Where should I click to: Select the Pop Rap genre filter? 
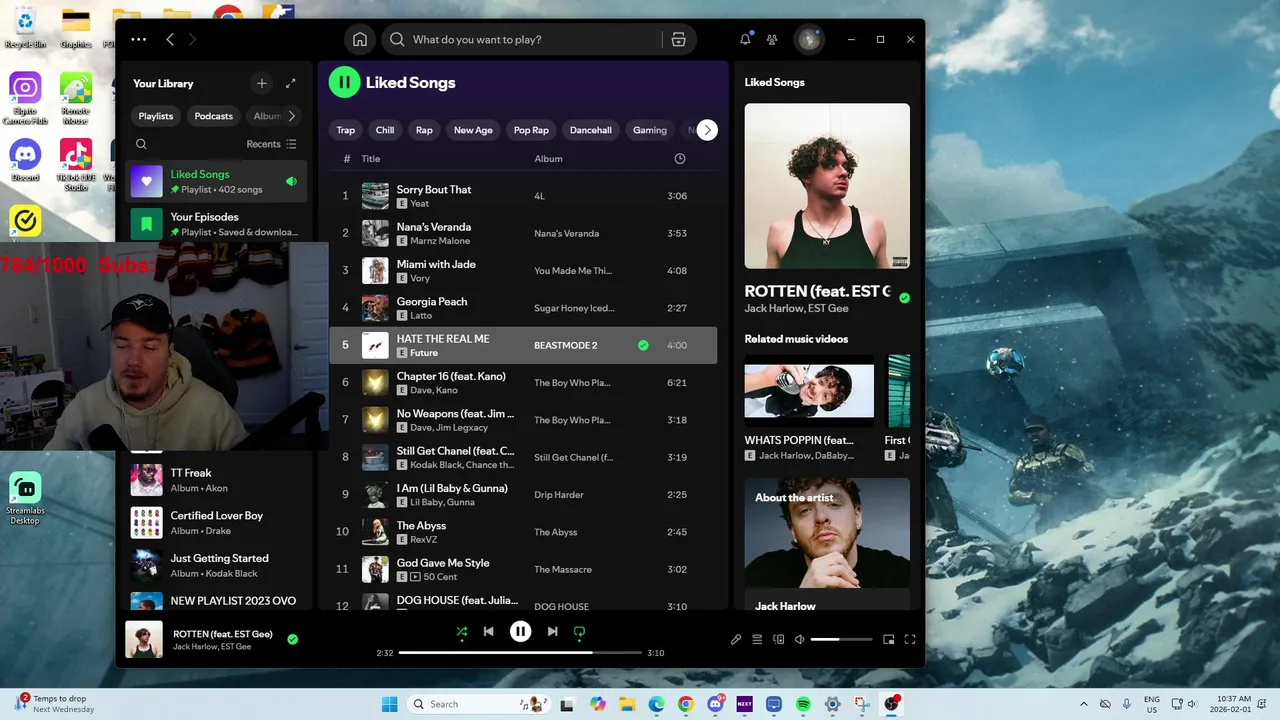(x=531, y=130)
